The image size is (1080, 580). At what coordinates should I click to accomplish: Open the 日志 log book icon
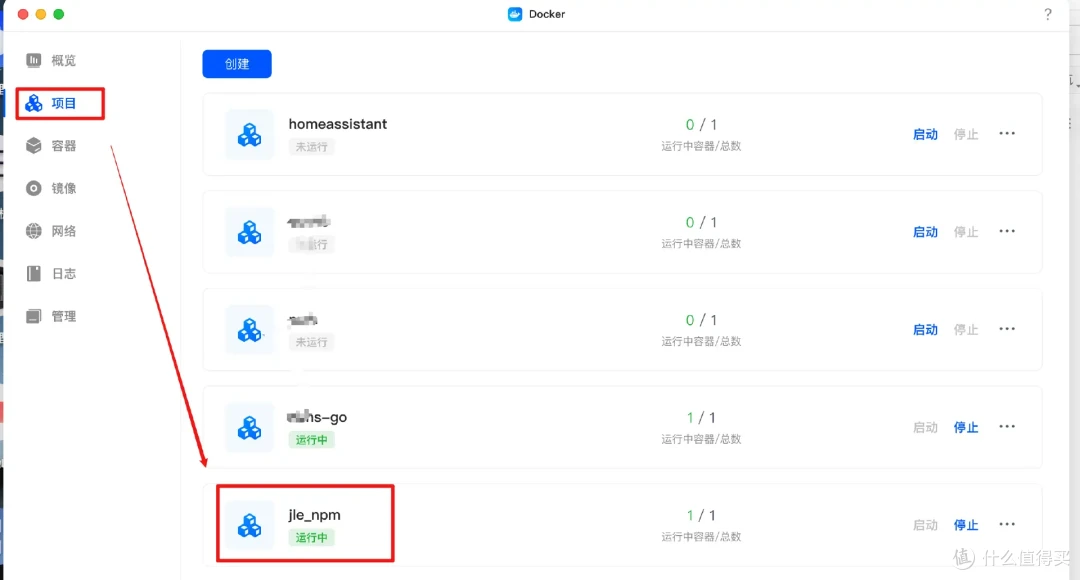pos(34,273)
